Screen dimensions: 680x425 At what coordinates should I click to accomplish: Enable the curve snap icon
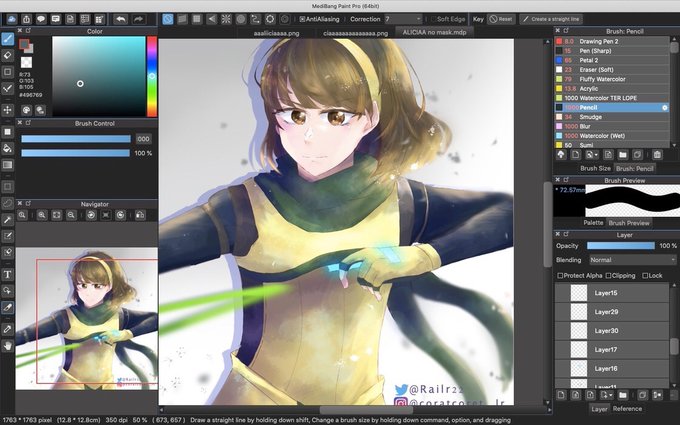[x=255, y=19]
